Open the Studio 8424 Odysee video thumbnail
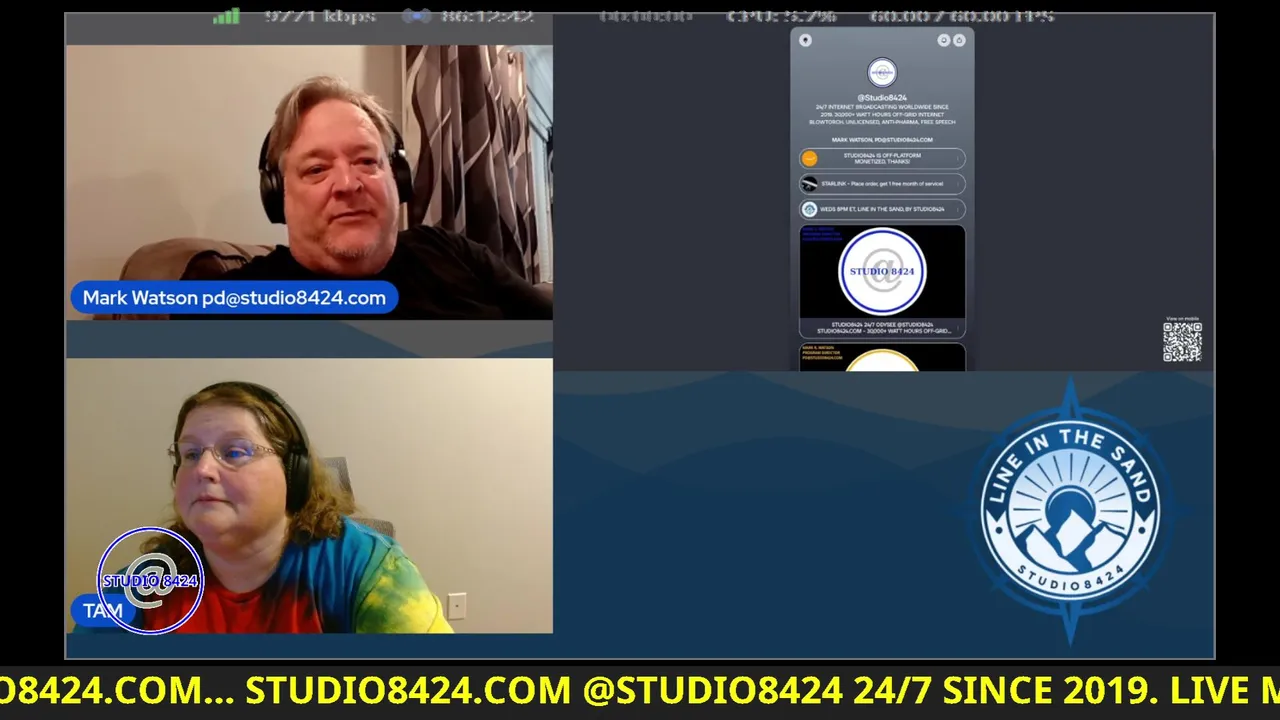The height and width of the screenshot is (720, 1280). [882, 271]
